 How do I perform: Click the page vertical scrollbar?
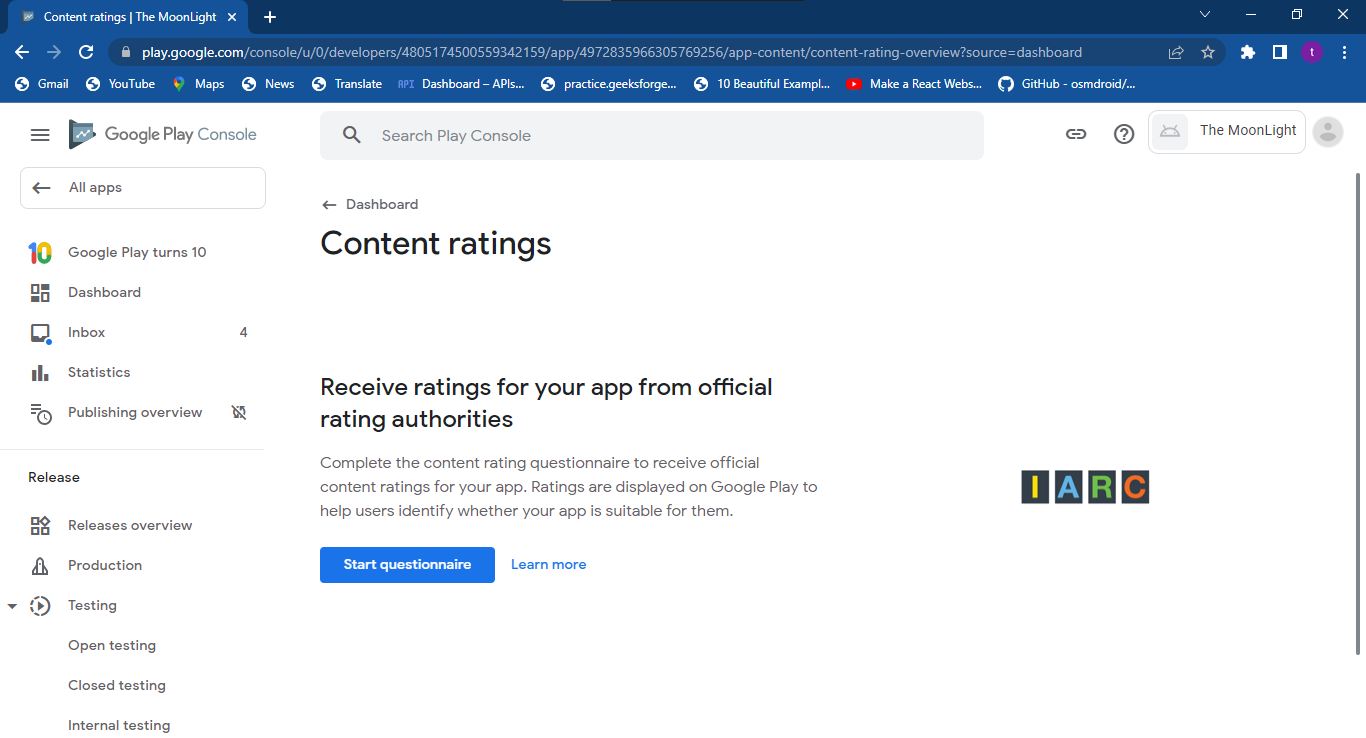click(x=1358, y=414)
